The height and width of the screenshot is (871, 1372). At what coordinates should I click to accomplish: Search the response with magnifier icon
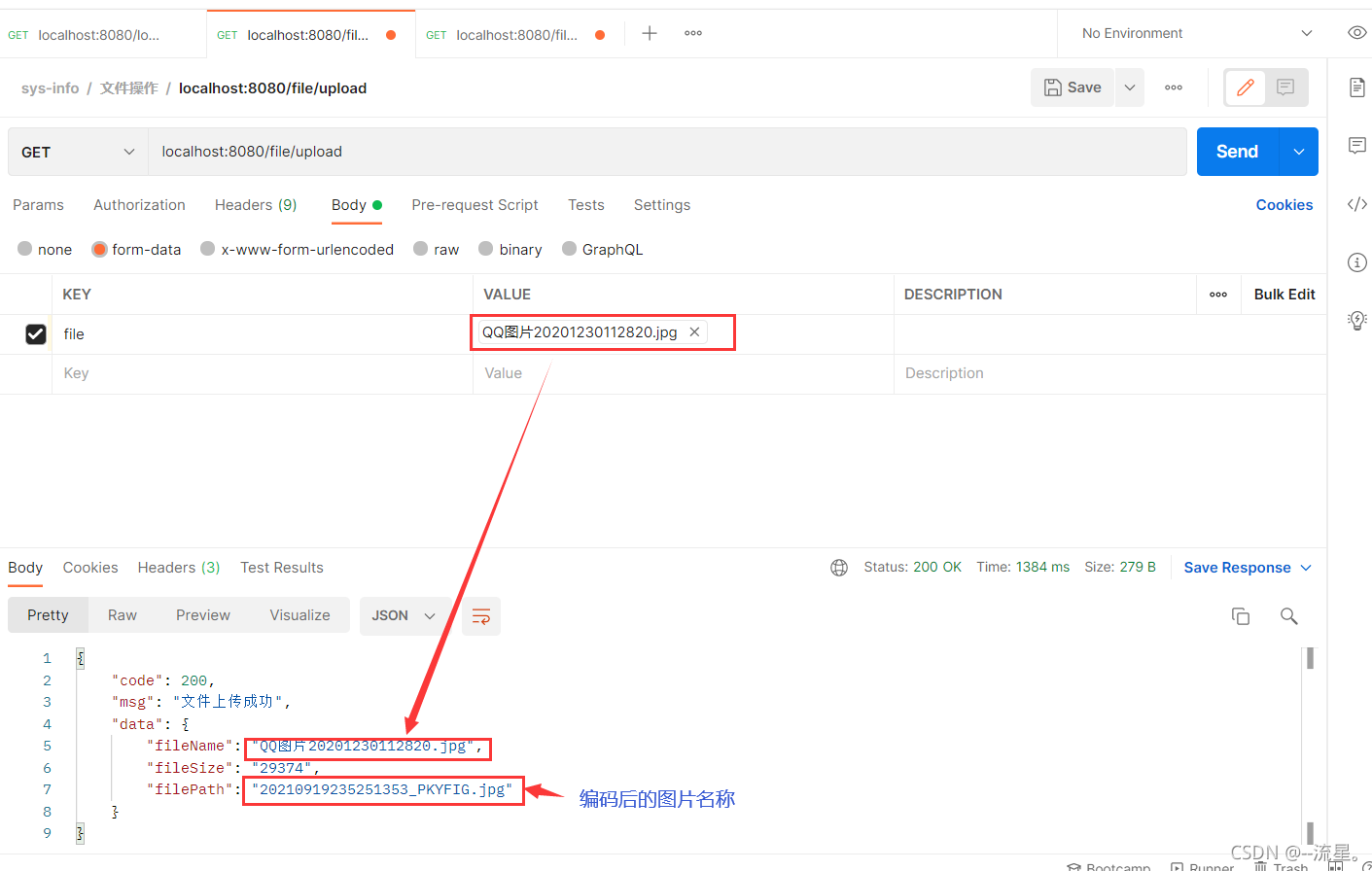1289,616
